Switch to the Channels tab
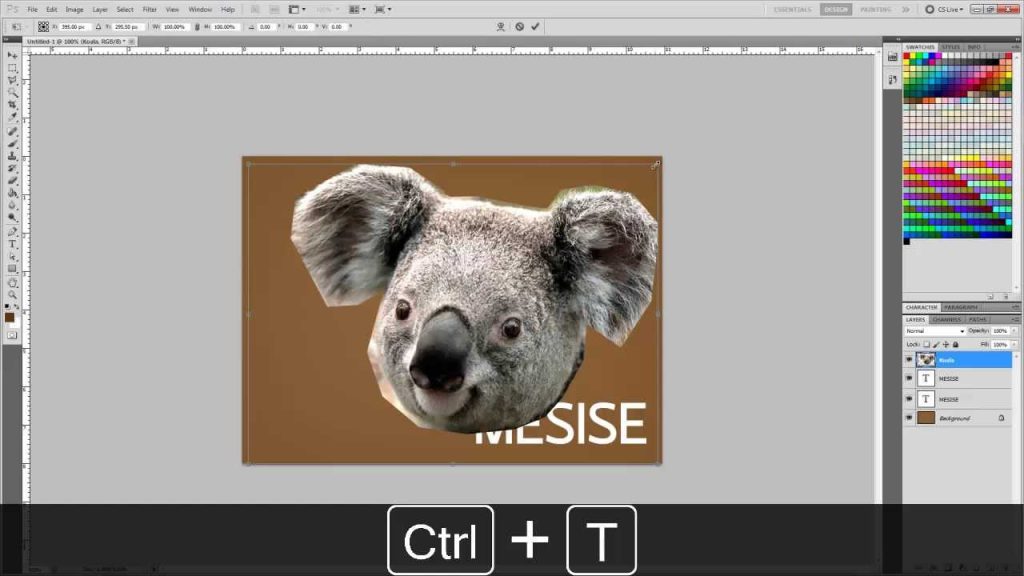The width and height of the screenshot is (1024, 576). pos(946,319)
